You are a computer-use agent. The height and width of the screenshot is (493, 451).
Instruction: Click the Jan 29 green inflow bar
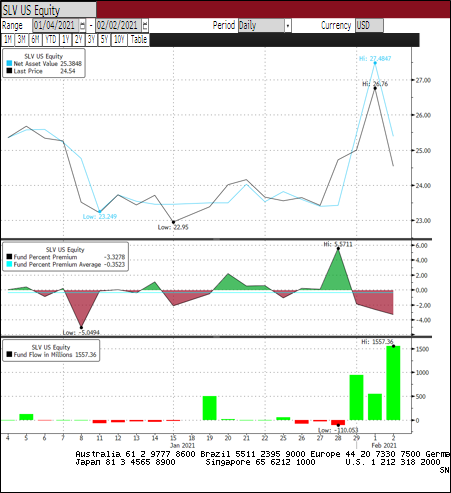(x=356, y=397)
